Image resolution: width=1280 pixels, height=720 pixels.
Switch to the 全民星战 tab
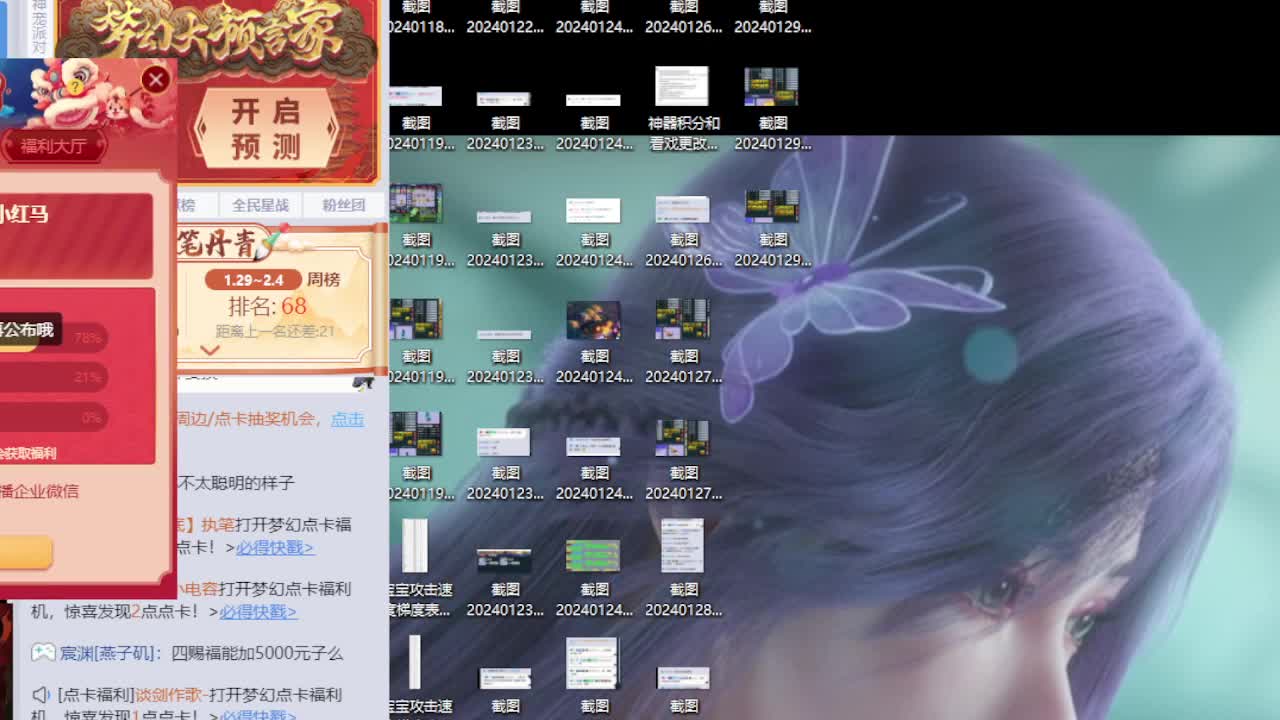260,205
